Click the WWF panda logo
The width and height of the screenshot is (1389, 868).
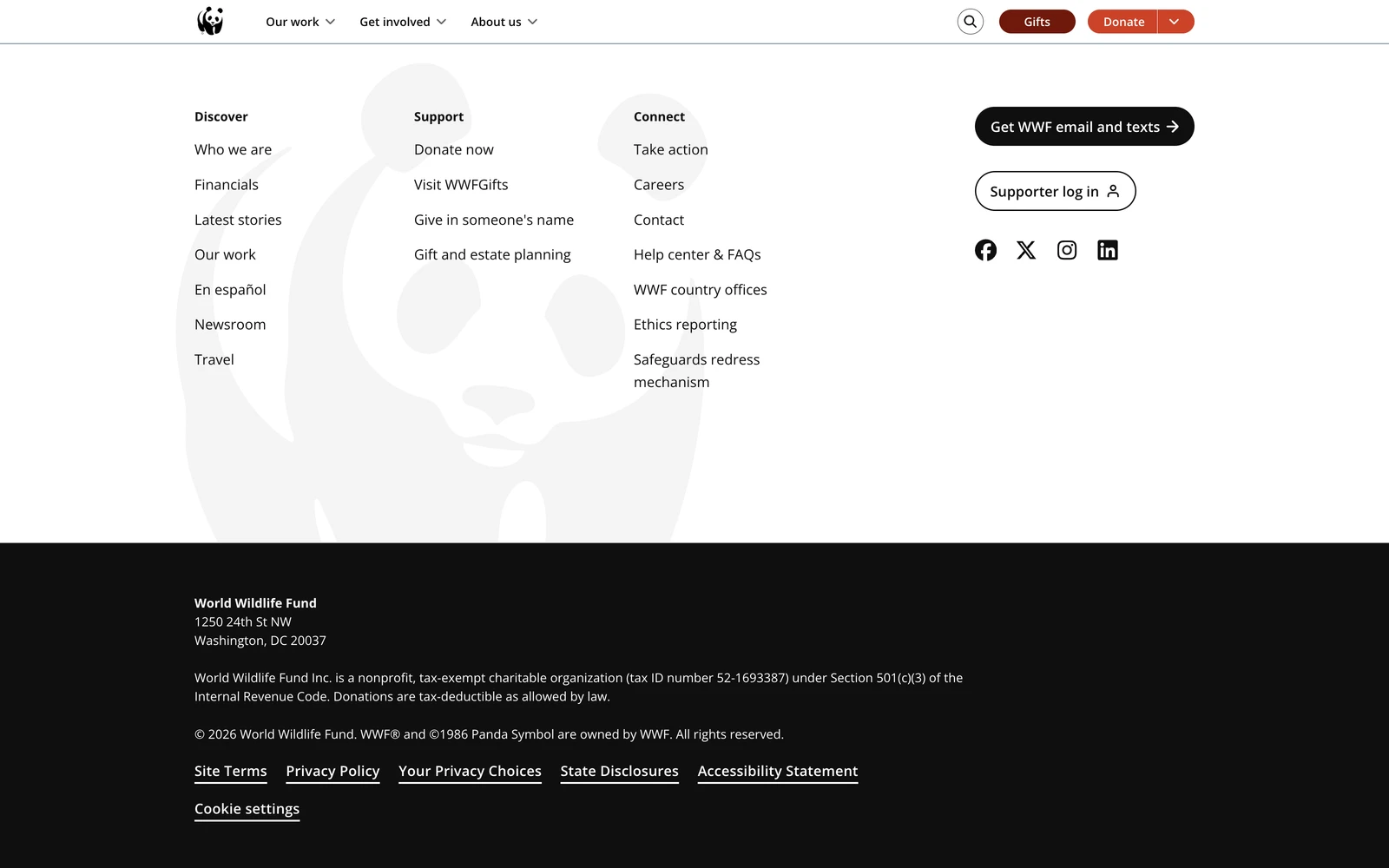click(x=210, y=21)
